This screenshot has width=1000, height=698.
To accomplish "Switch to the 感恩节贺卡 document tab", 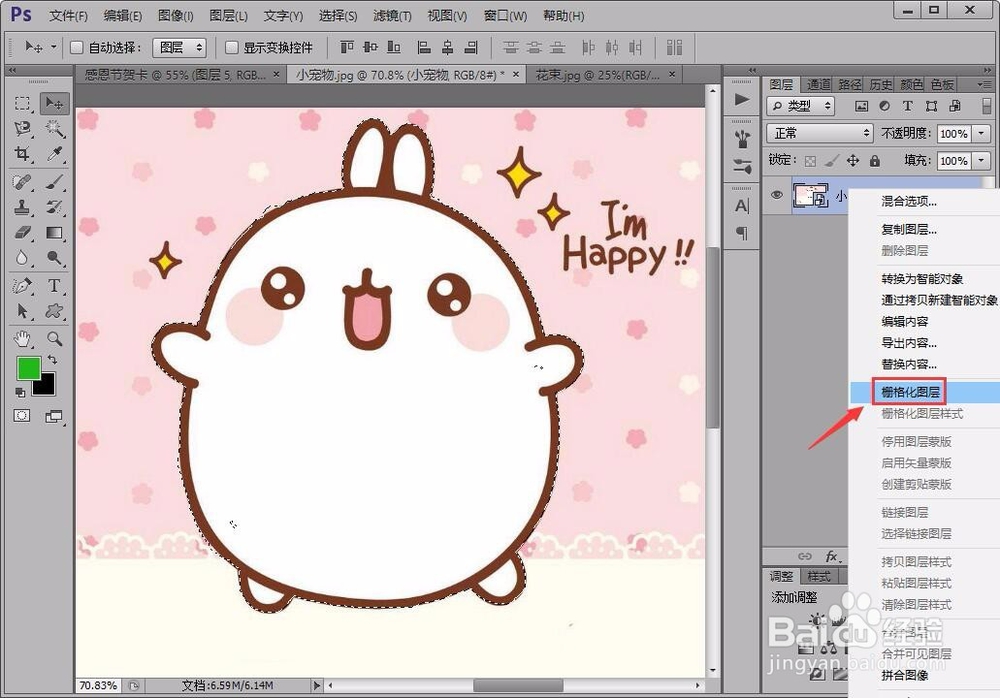I will 182,75.
